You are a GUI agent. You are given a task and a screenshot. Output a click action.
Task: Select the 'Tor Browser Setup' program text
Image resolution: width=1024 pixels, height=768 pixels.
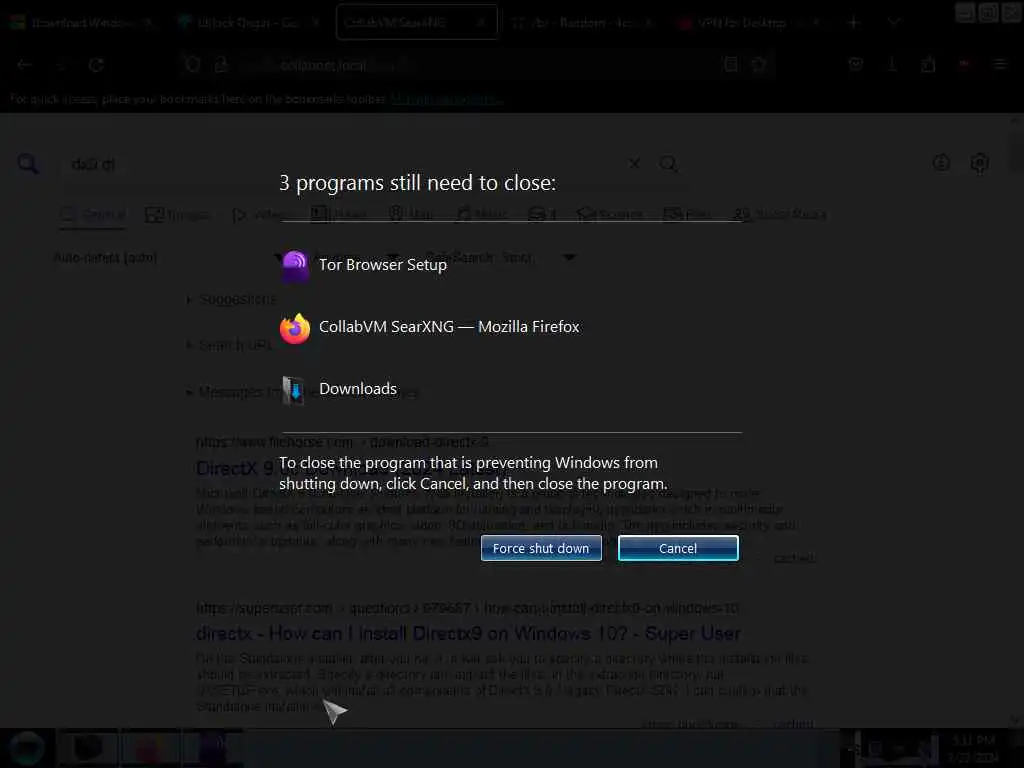383,264
